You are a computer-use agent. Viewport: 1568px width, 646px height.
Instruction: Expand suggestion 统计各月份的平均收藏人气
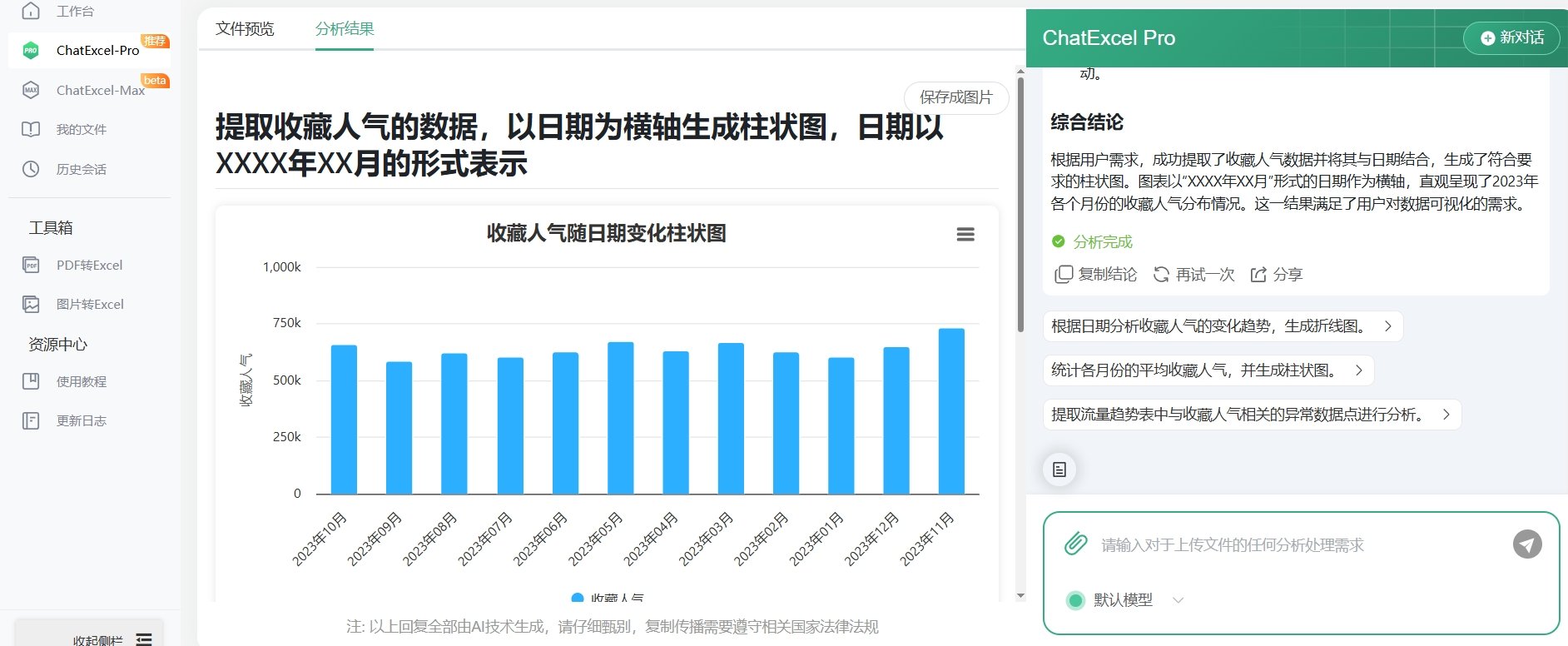tap(1207, 370)
